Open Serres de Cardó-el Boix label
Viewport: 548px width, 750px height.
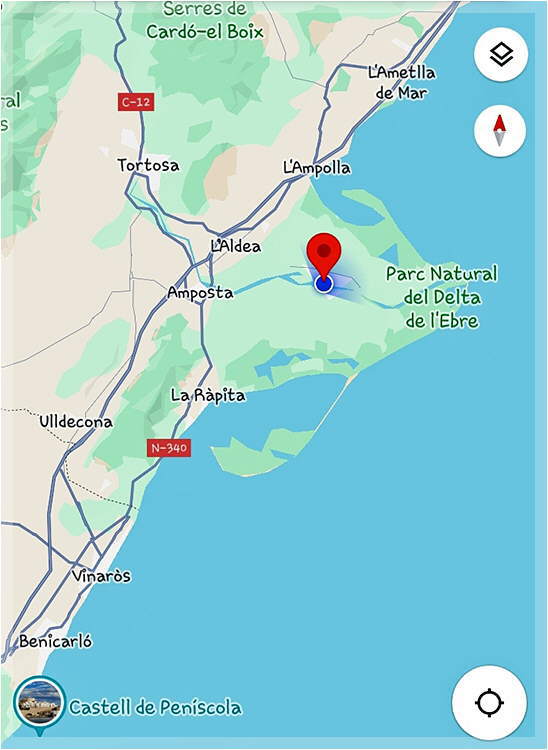point(206,21)
